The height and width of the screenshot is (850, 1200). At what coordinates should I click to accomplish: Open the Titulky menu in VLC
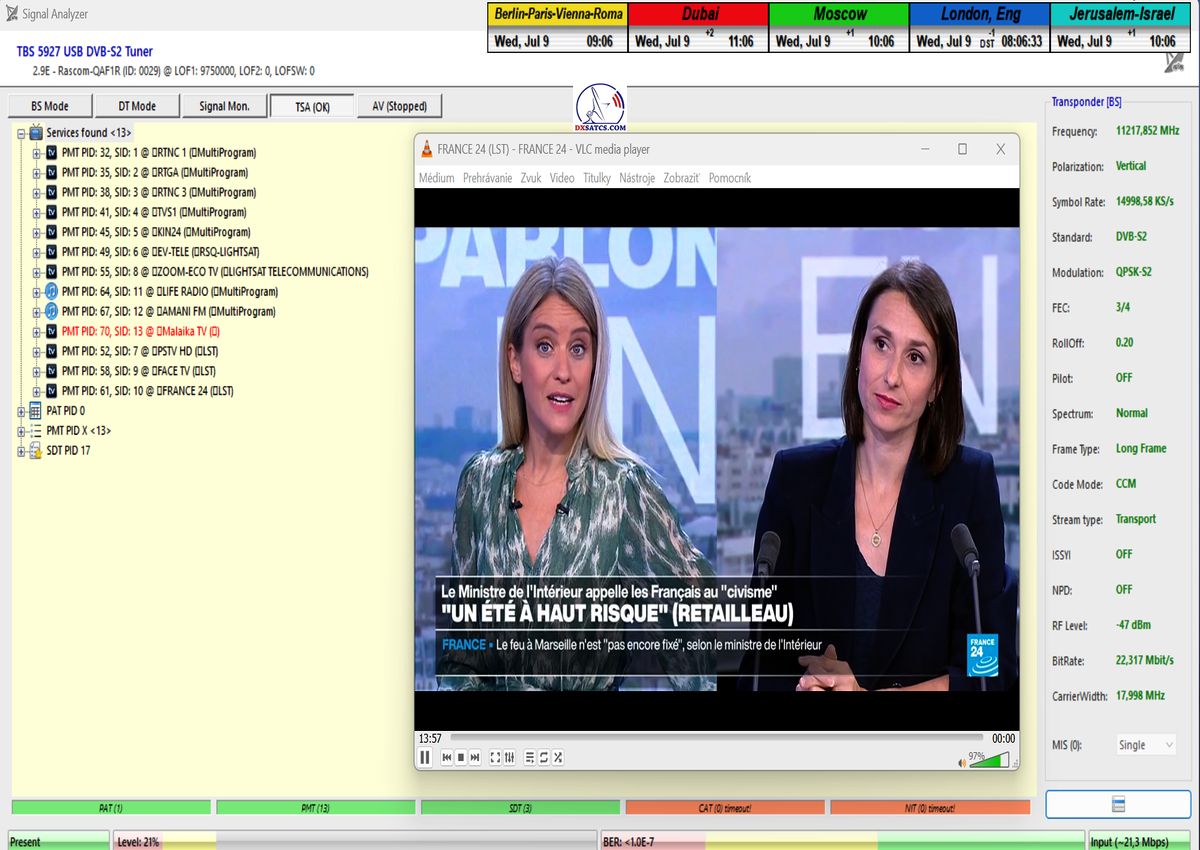(596, 178)
